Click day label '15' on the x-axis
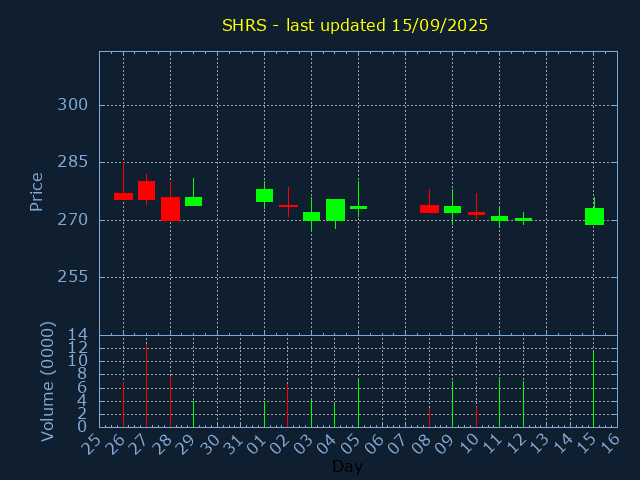 click(585, 444)
